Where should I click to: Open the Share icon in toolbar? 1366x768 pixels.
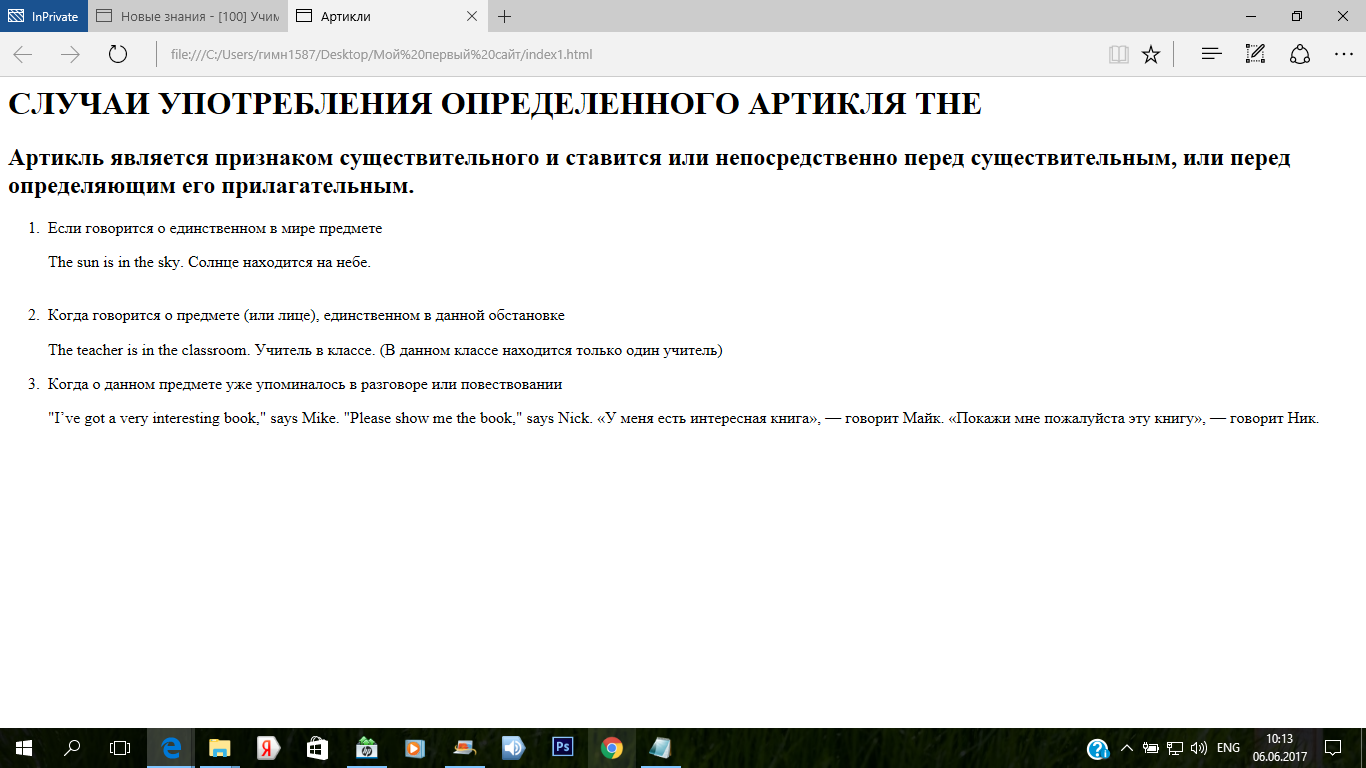[1300, 54]
